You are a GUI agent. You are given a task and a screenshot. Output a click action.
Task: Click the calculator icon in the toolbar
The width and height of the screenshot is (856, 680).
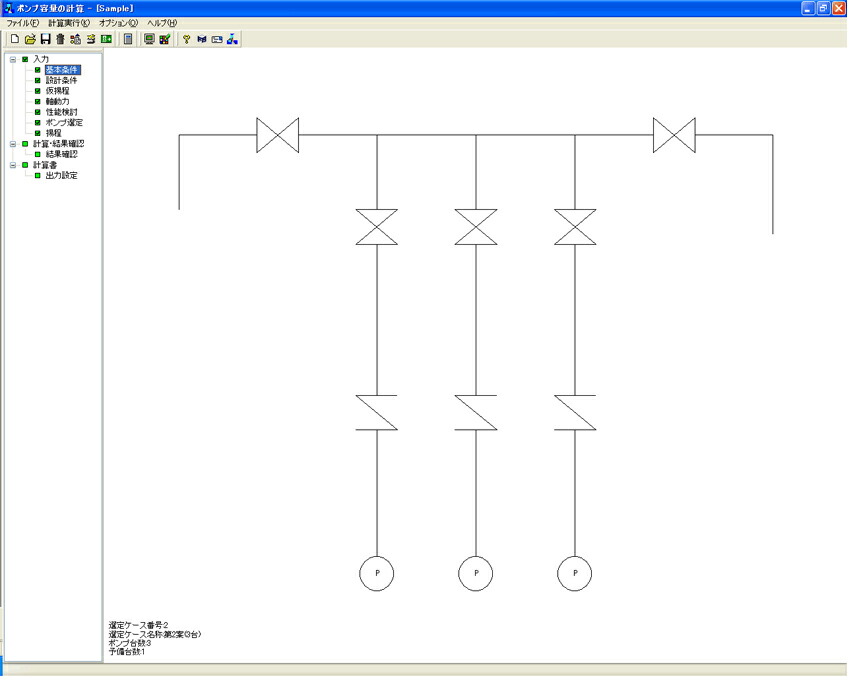coord(128,39)
